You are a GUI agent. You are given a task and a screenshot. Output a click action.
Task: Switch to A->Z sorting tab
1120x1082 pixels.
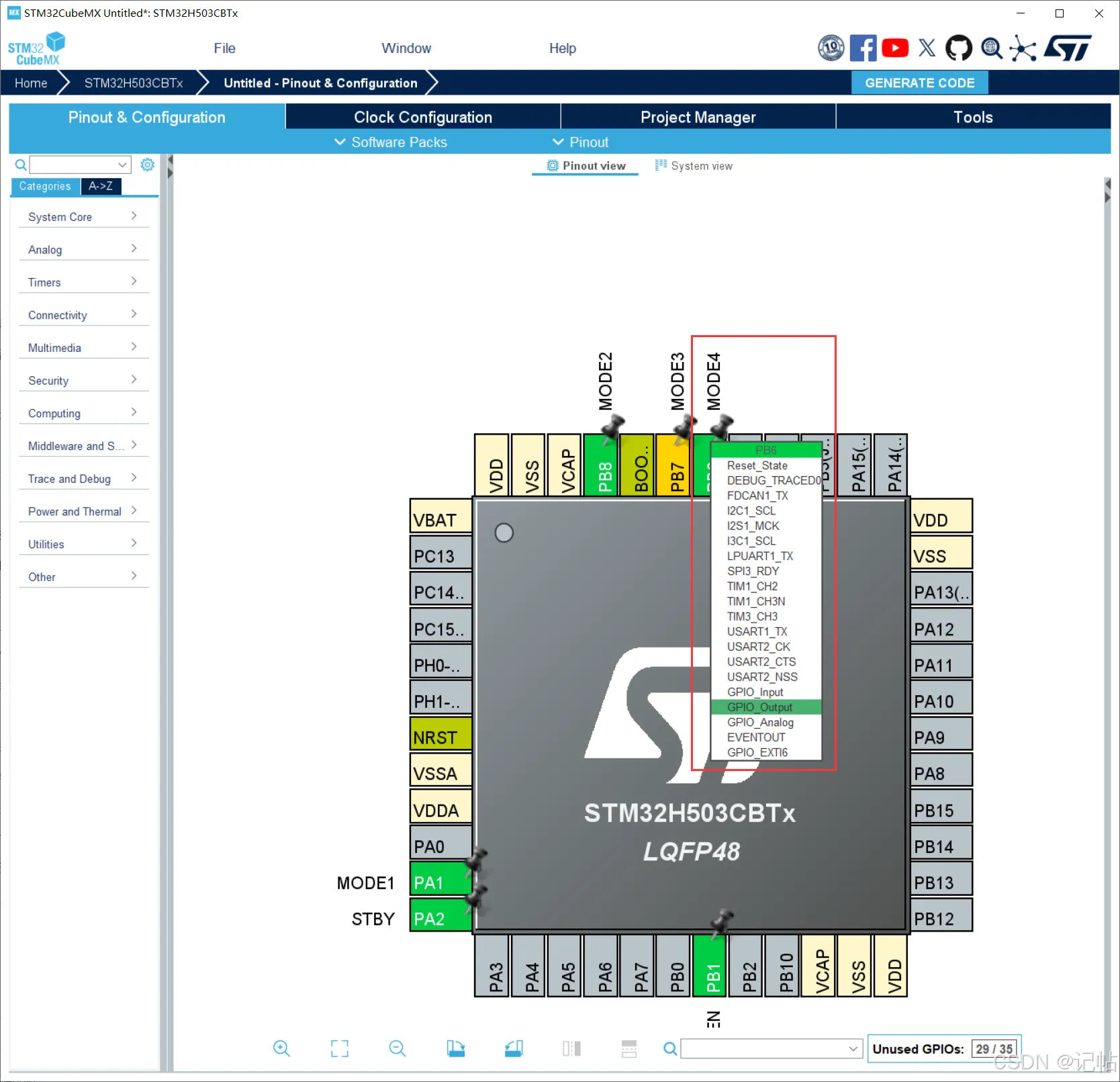[101, 186]
